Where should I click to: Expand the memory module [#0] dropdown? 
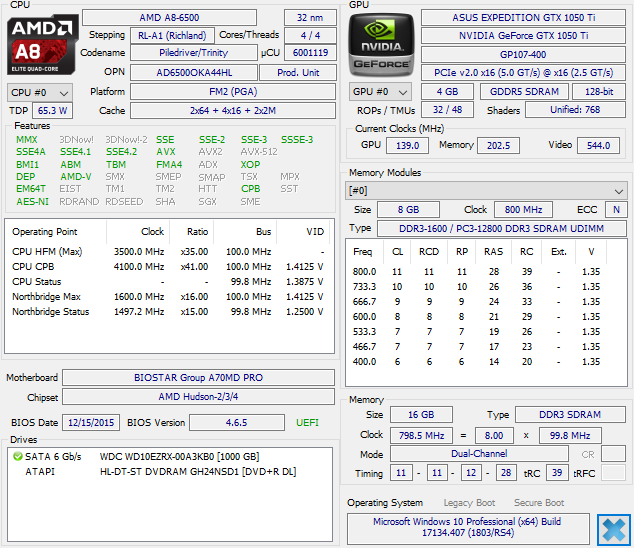486,190
